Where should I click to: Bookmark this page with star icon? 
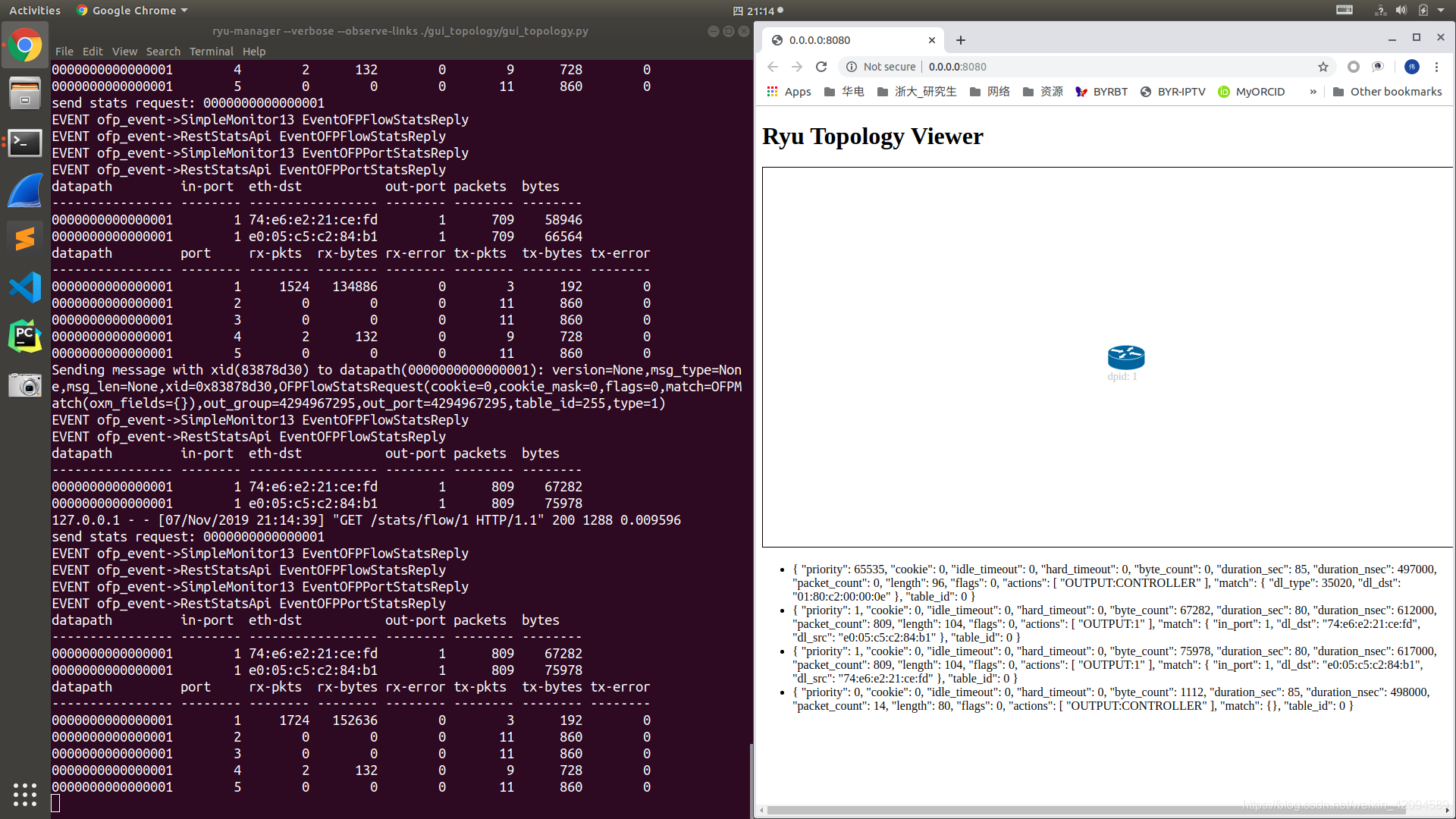1323,67
